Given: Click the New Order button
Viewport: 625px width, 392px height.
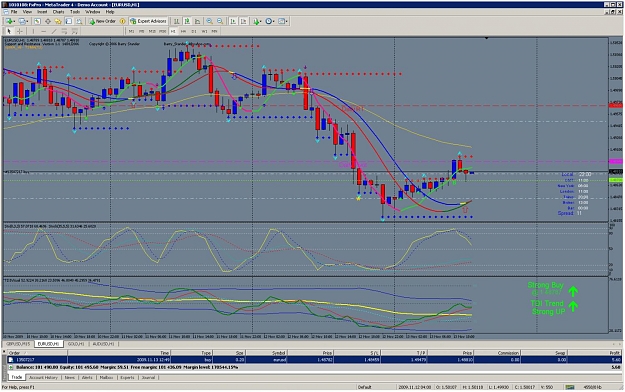Looking at the screenshot, I should click(x=102, y=21).
